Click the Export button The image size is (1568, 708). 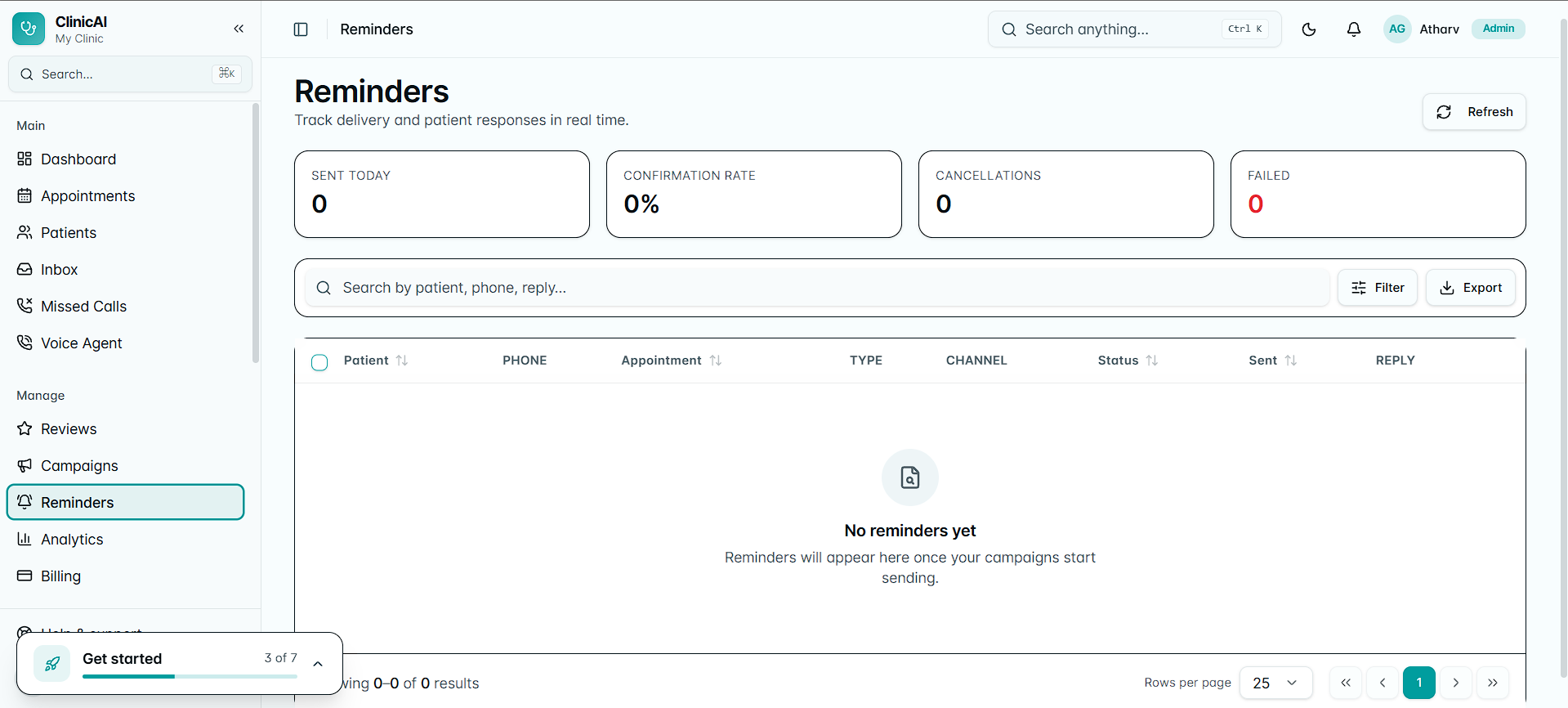point(1471,288)
